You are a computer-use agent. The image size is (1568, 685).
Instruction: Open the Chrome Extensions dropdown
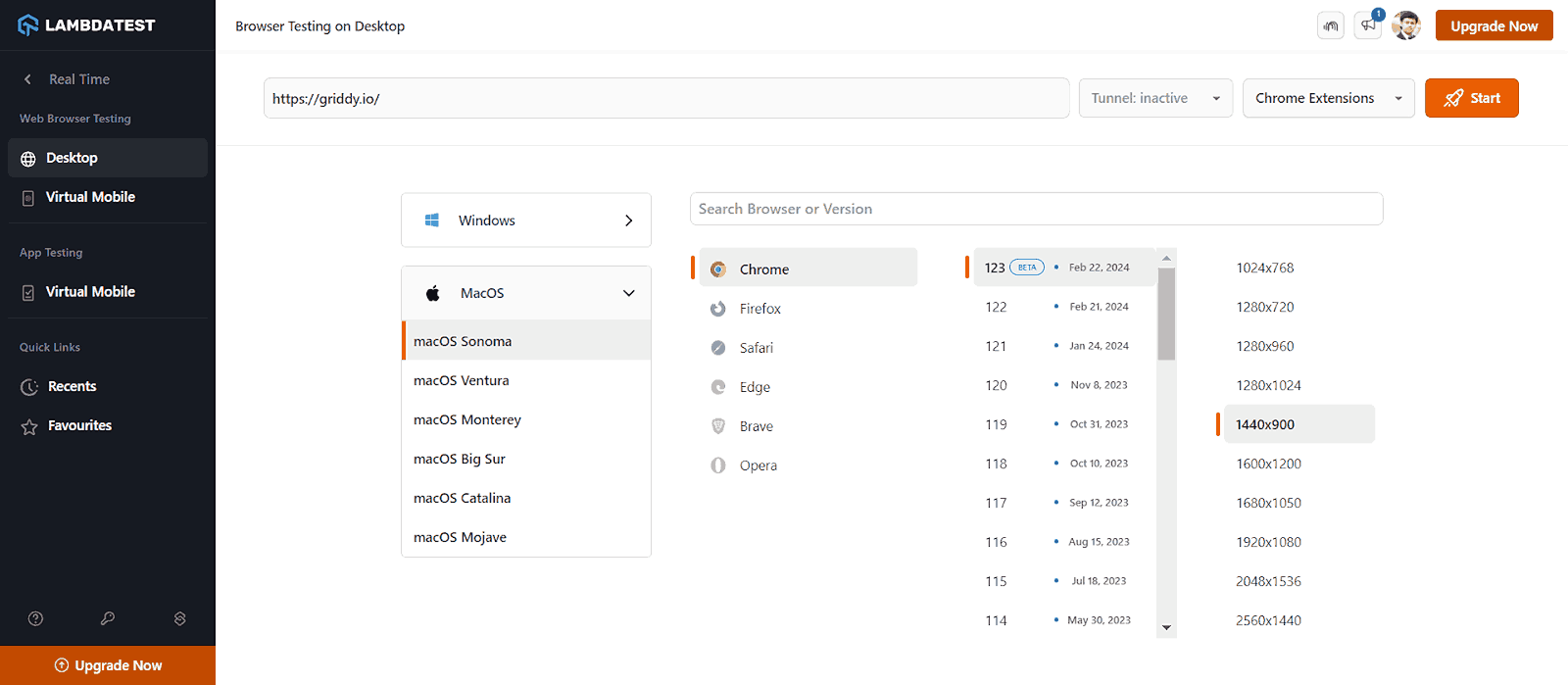click(x=1328, y=98)
